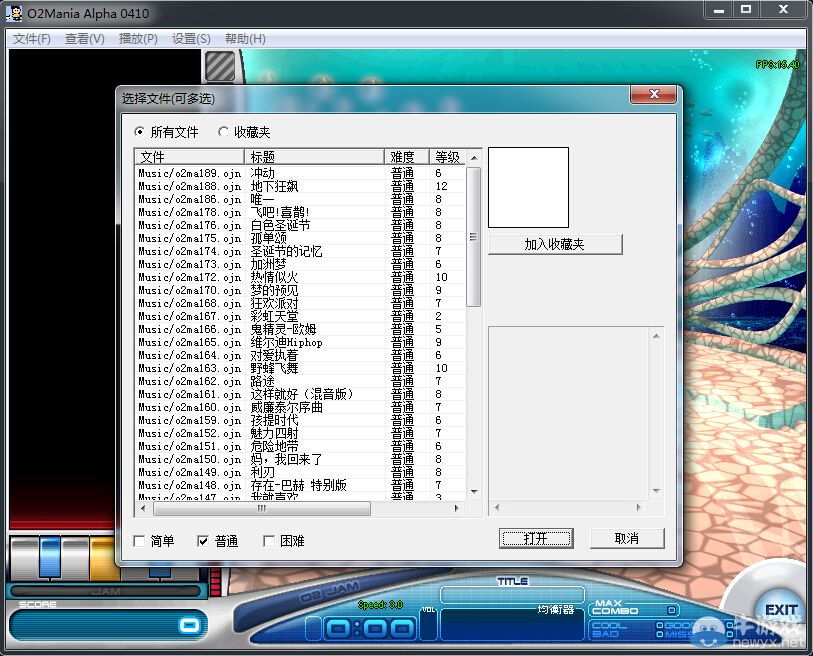Enable the 困难 difficulty checkbox
Image resolution: width=813 pixels, height=656 pixels.
tap(269, 541)
